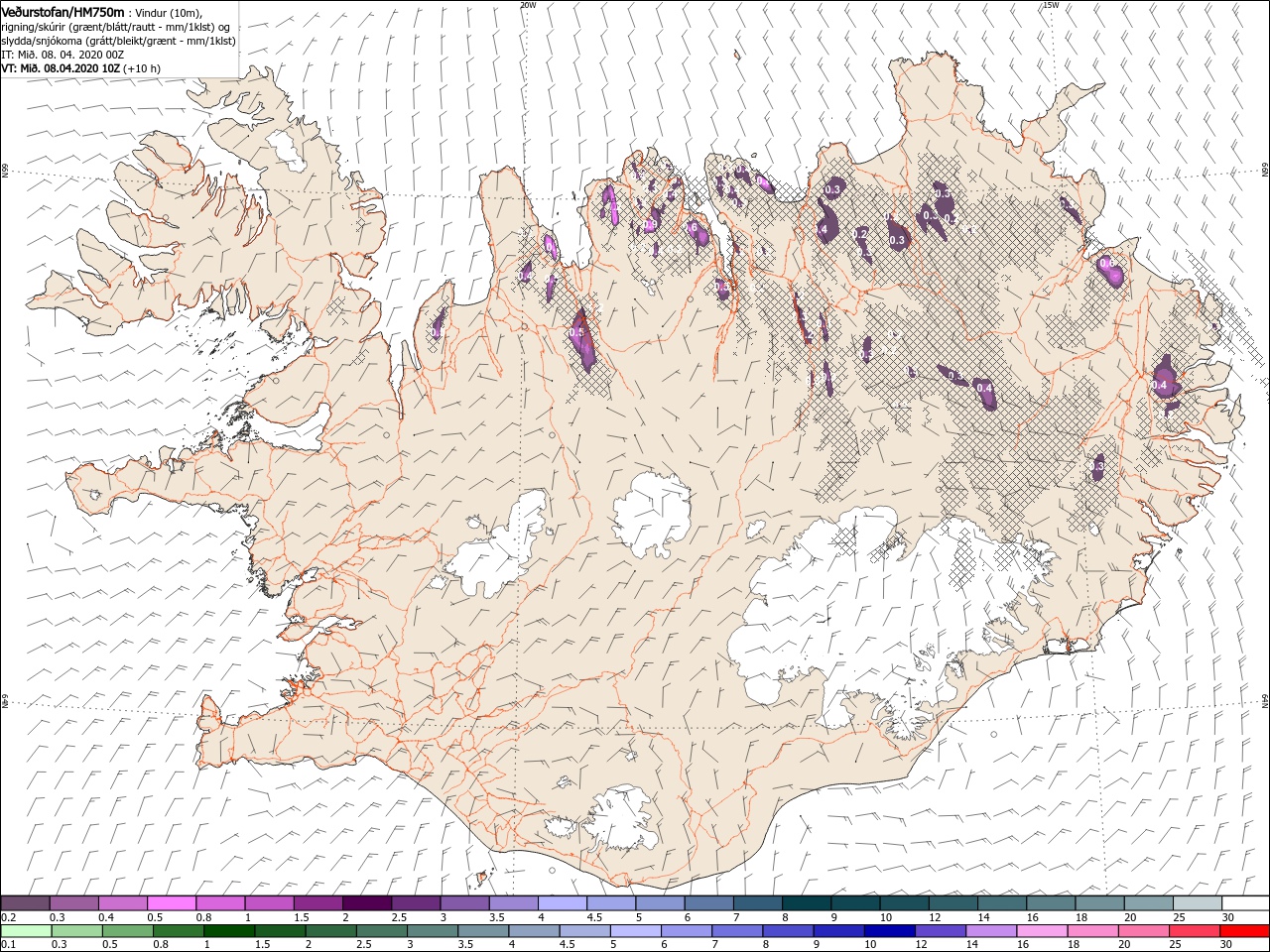The image size is (1270, 952).
Task: Click the 'Veðurstofan/HM750m' title text
Action: [x=63, y=12]
